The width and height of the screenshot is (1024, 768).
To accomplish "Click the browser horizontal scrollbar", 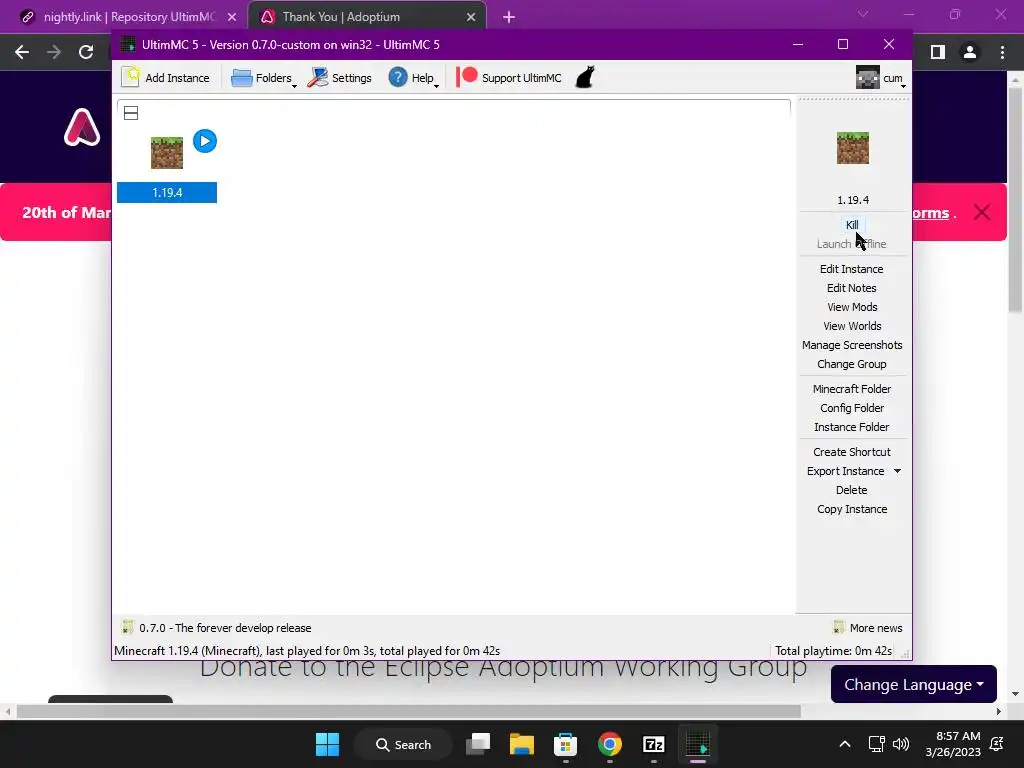I will pos(409,711).
